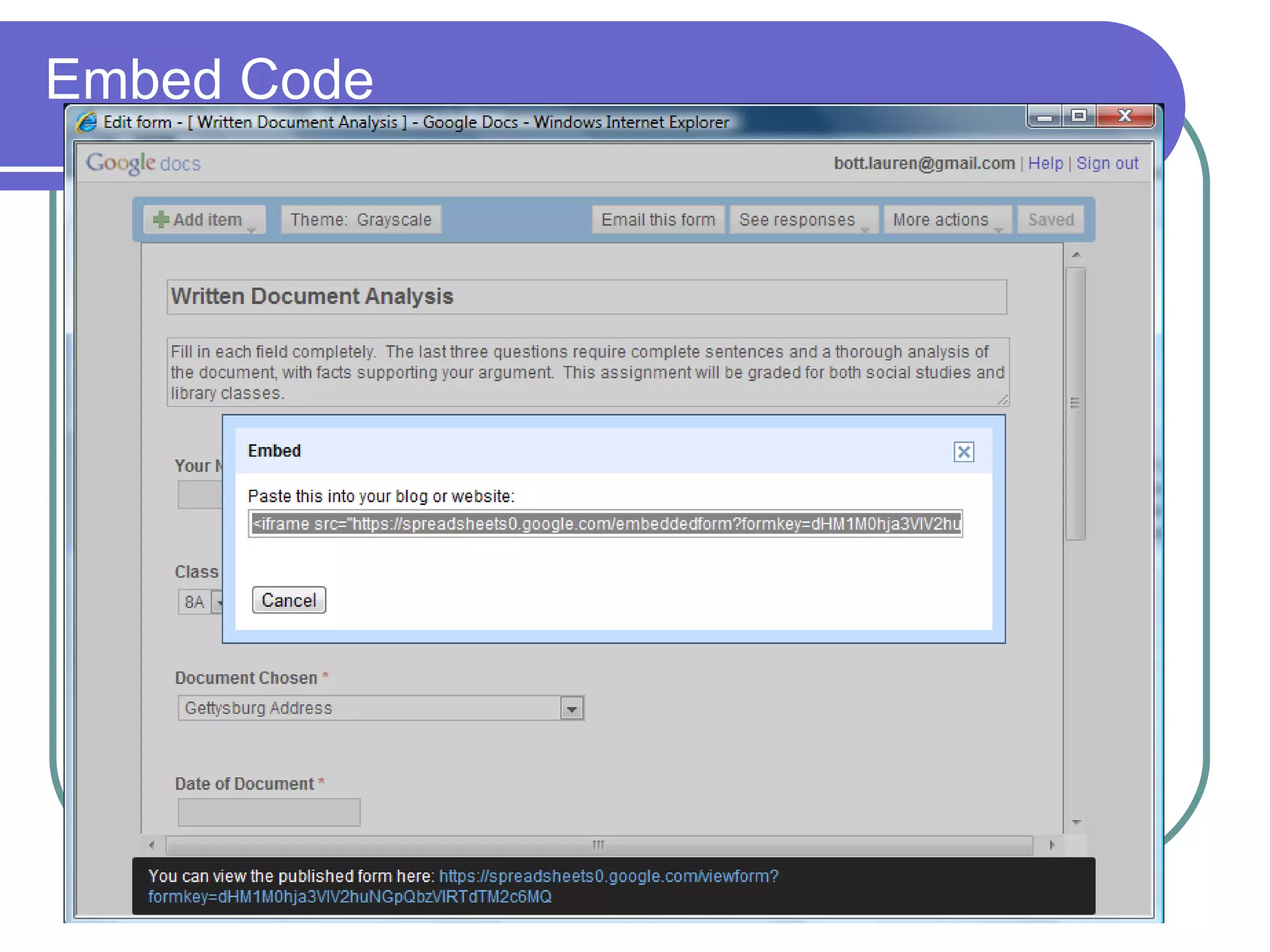Image resolution: width=1270 pixels, height=952 pixels.
Task: Select the iframe embed code field
Action: [x=605, y=524]
